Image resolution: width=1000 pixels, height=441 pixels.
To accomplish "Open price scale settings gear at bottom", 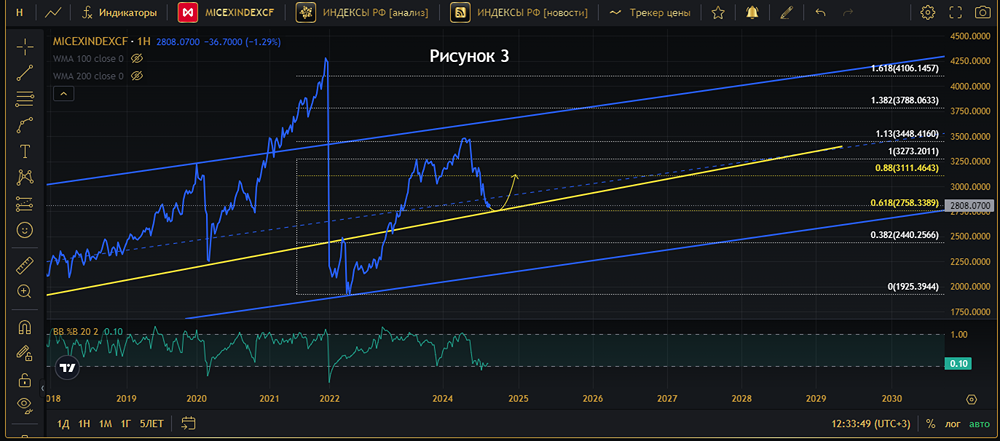I will [x=971, y=400].
